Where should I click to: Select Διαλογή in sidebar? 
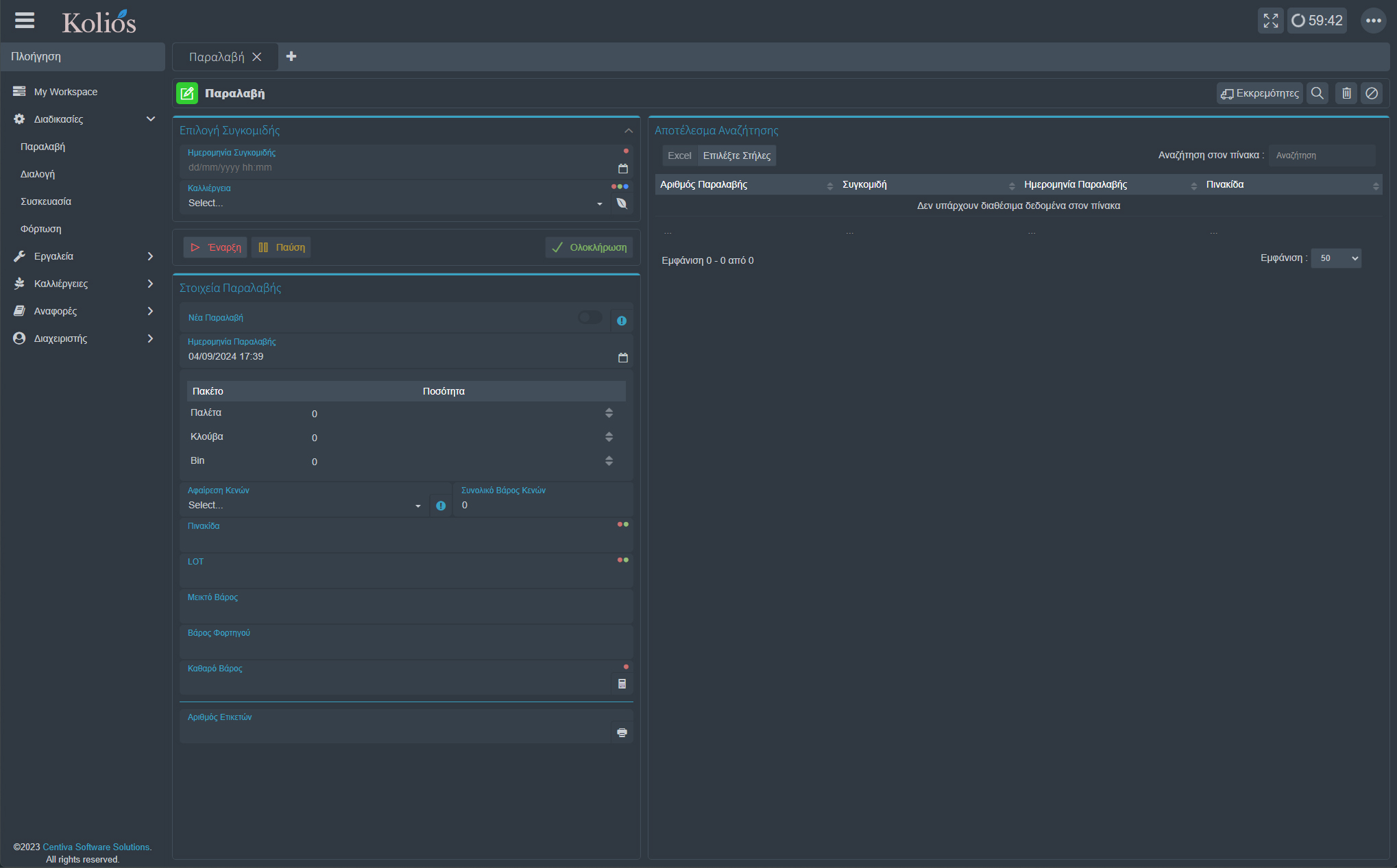click(38, 174)
